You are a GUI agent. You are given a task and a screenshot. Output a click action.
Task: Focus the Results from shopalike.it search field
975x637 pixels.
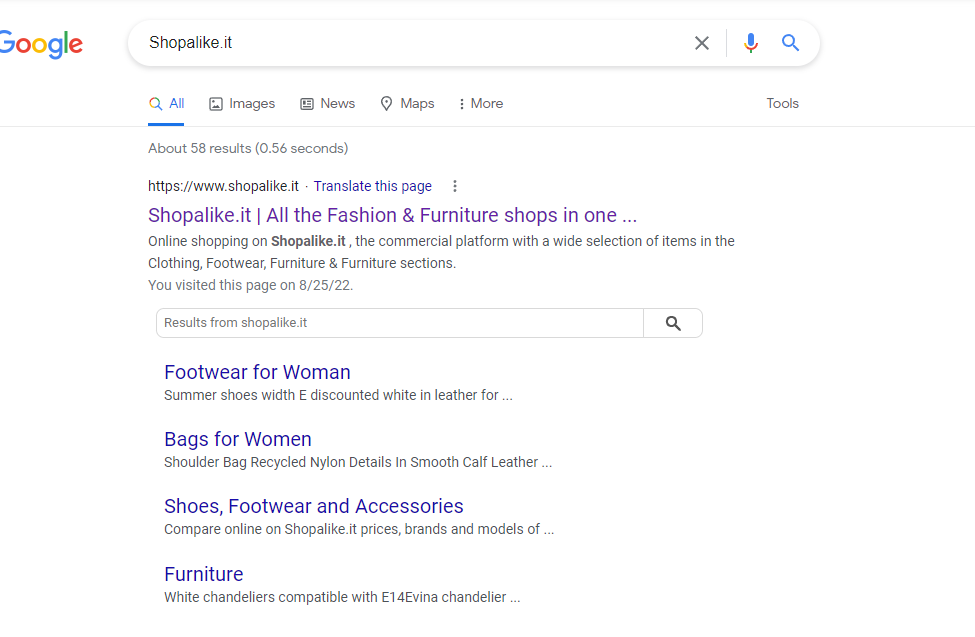click(400, 323)
